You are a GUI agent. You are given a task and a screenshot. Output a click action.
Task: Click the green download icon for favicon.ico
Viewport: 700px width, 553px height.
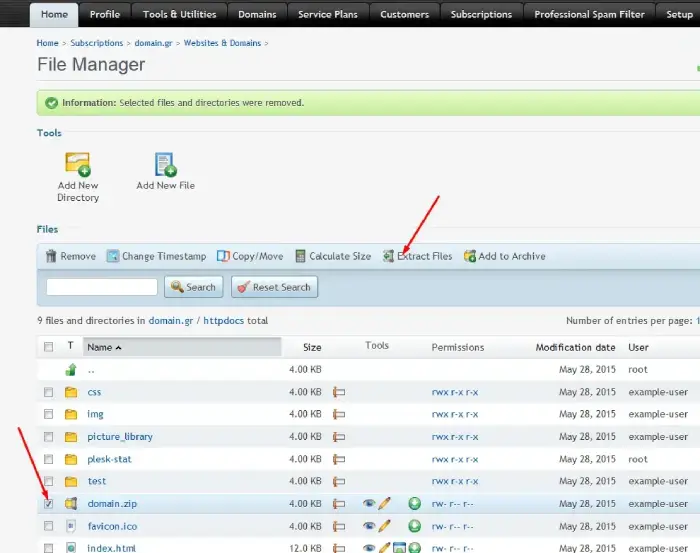(414, 526)
